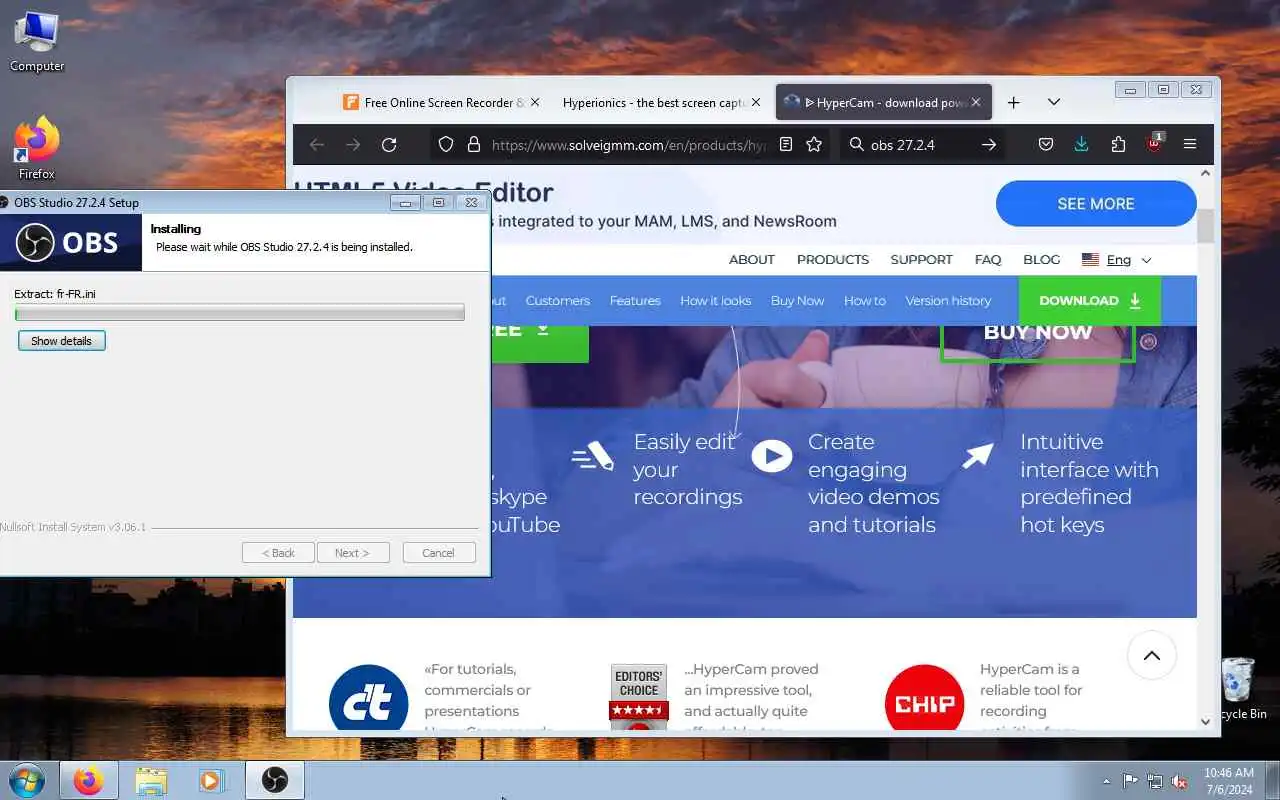Open the Recycle Bin desktop icon
The image size is (1280, 800).
1240,688
